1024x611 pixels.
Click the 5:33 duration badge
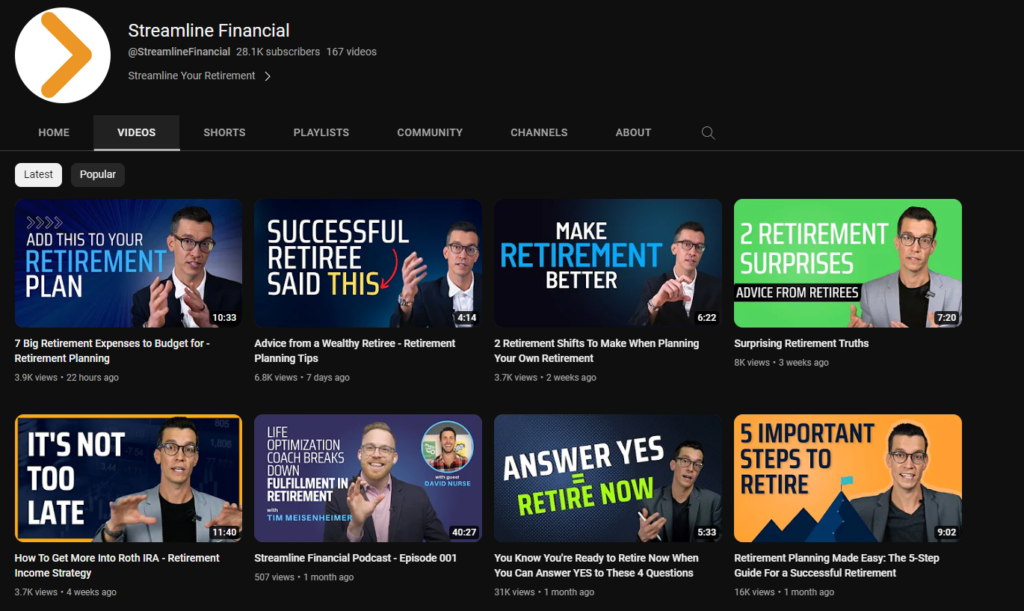click(707, 533)
